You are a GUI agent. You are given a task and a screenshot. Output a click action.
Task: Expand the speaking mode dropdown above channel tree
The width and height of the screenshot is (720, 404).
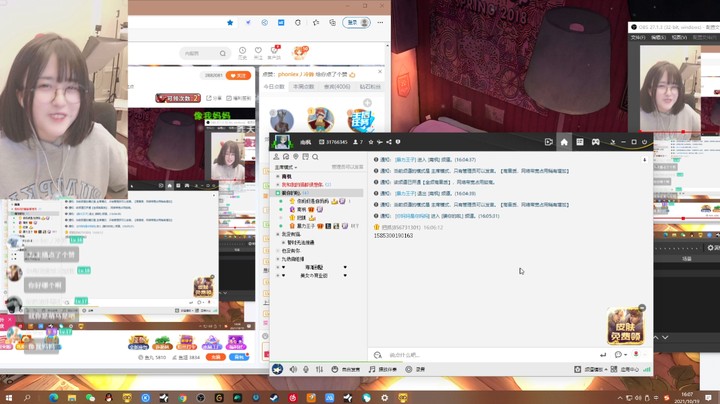[x=286, y=168]
